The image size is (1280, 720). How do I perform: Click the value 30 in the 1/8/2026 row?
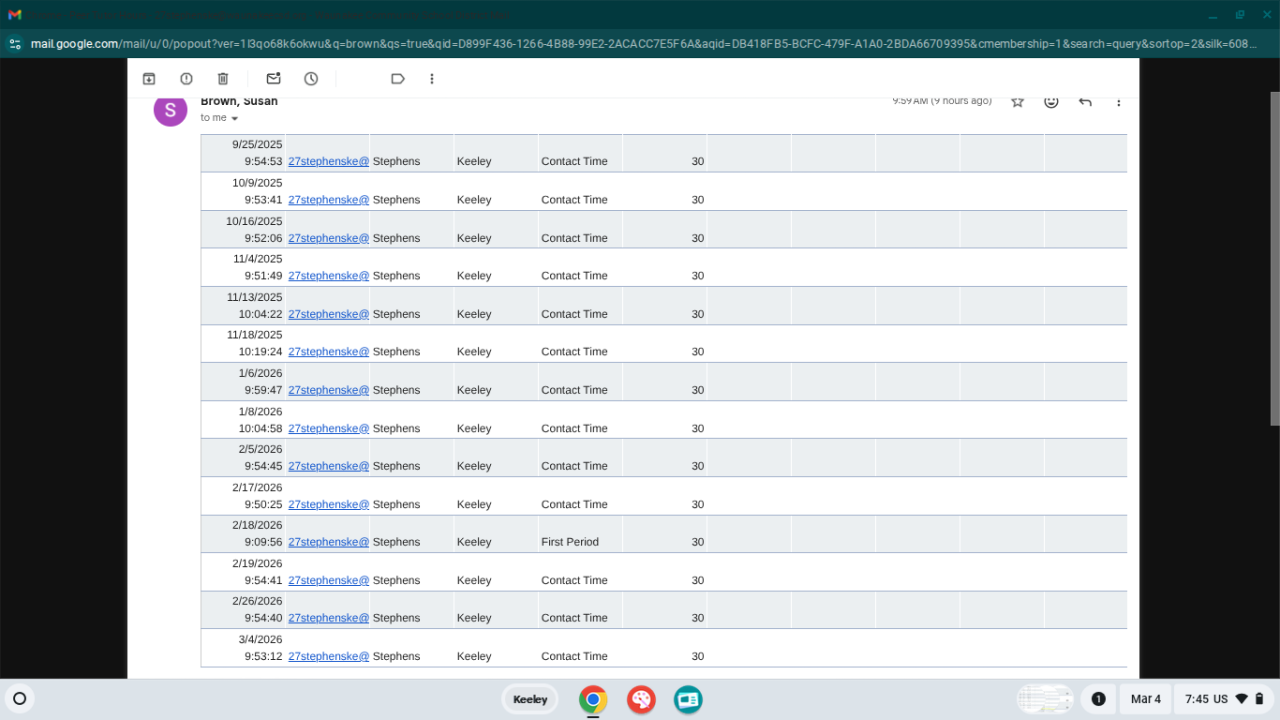[x=698, y=428]
